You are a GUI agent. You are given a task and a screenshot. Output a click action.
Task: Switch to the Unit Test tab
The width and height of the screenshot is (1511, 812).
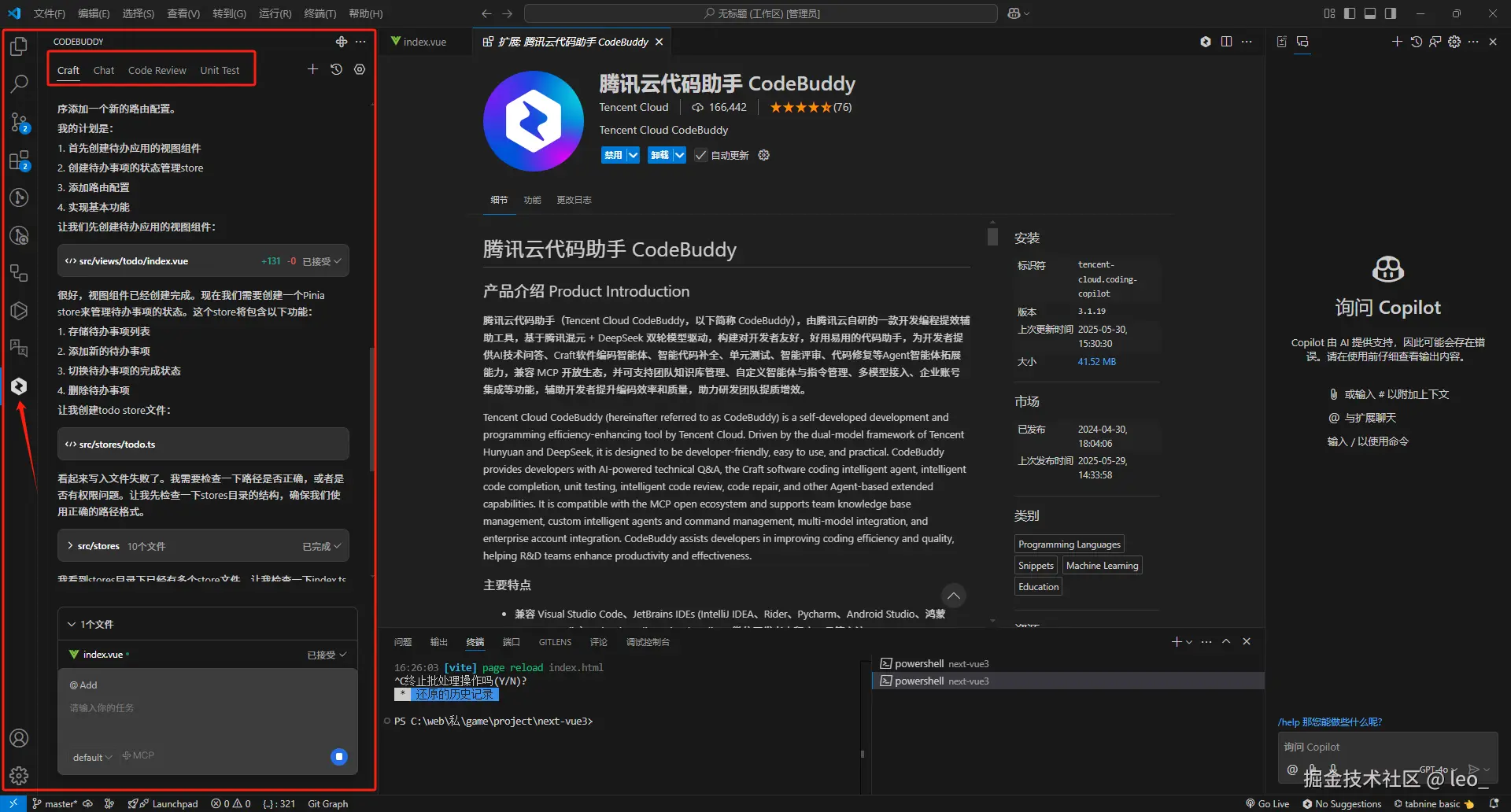click(x=220, y=70)
